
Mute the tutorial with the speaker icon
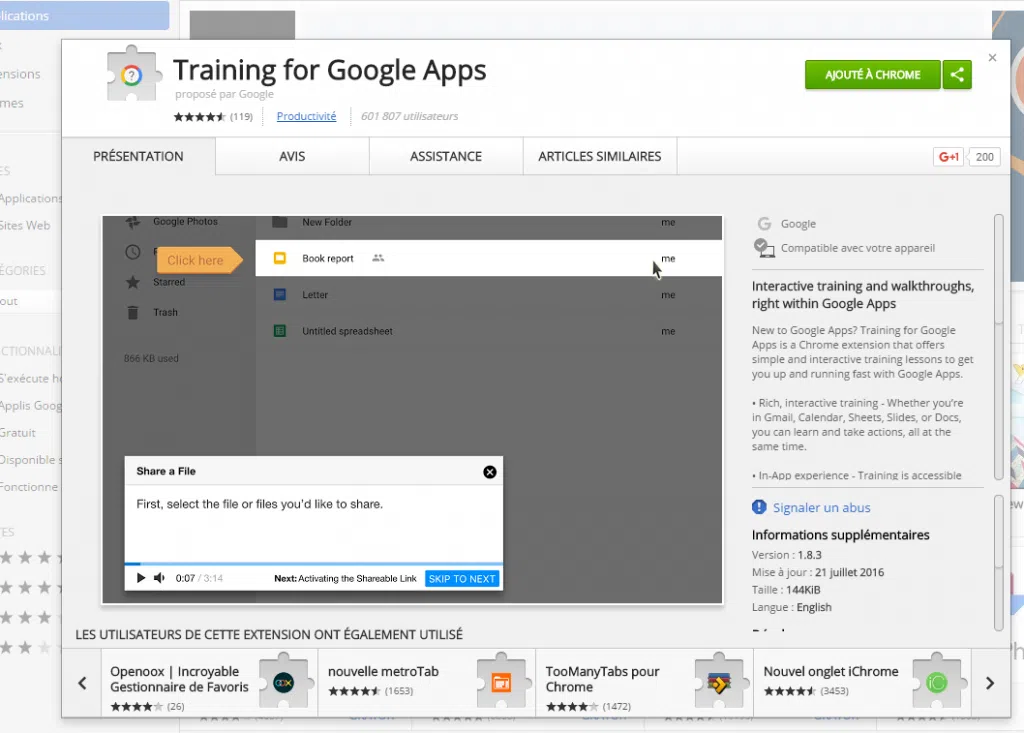click(159, 578)
